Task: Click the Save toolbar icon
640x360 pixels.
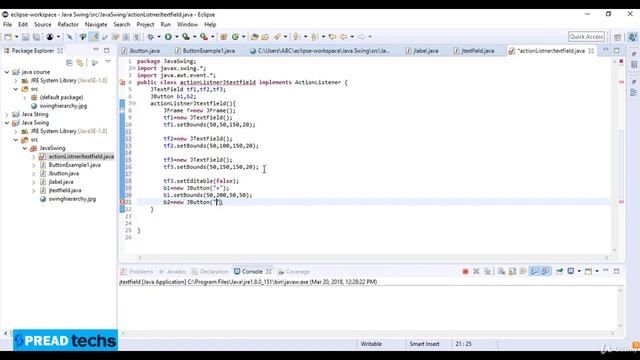Action: point(25,37)
